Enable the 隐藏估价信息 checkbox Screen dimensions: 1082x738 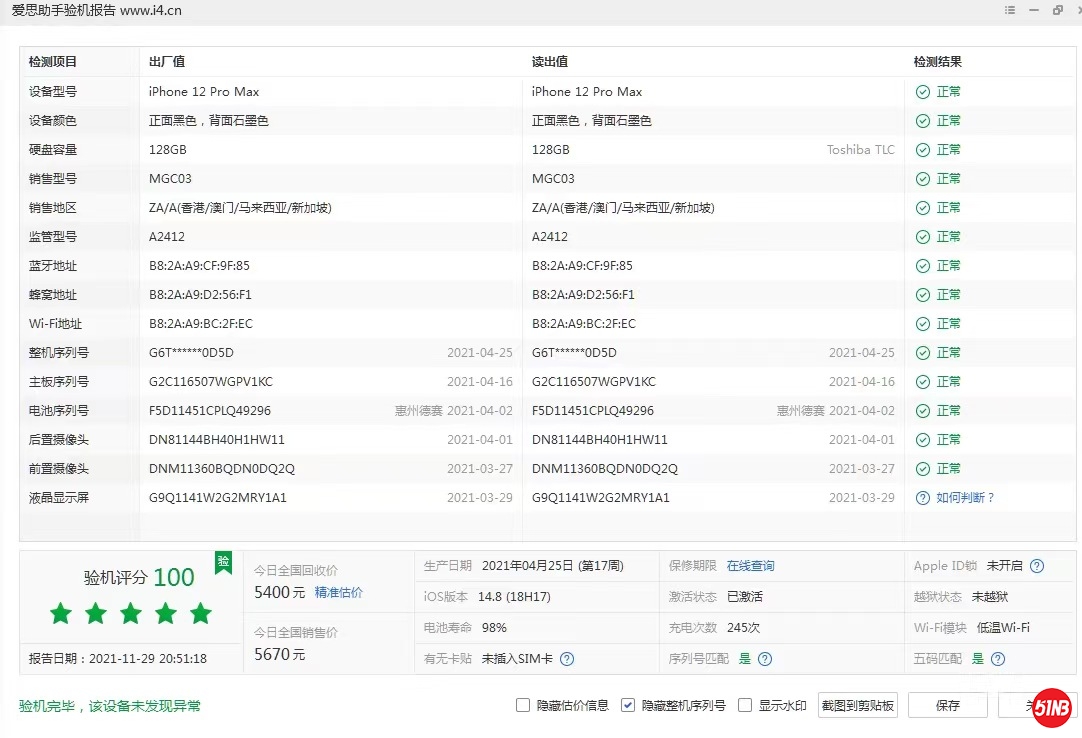[x=523, y=705]
